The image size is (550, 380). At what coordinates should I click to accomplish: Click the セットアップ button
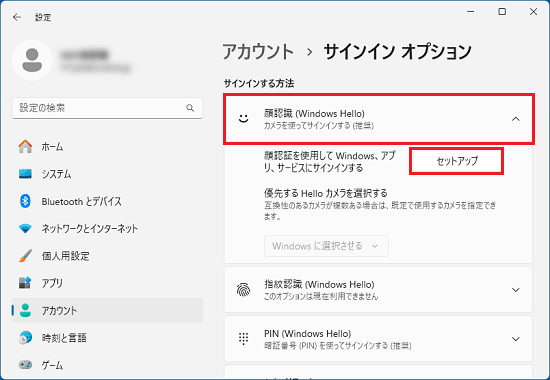457,161
